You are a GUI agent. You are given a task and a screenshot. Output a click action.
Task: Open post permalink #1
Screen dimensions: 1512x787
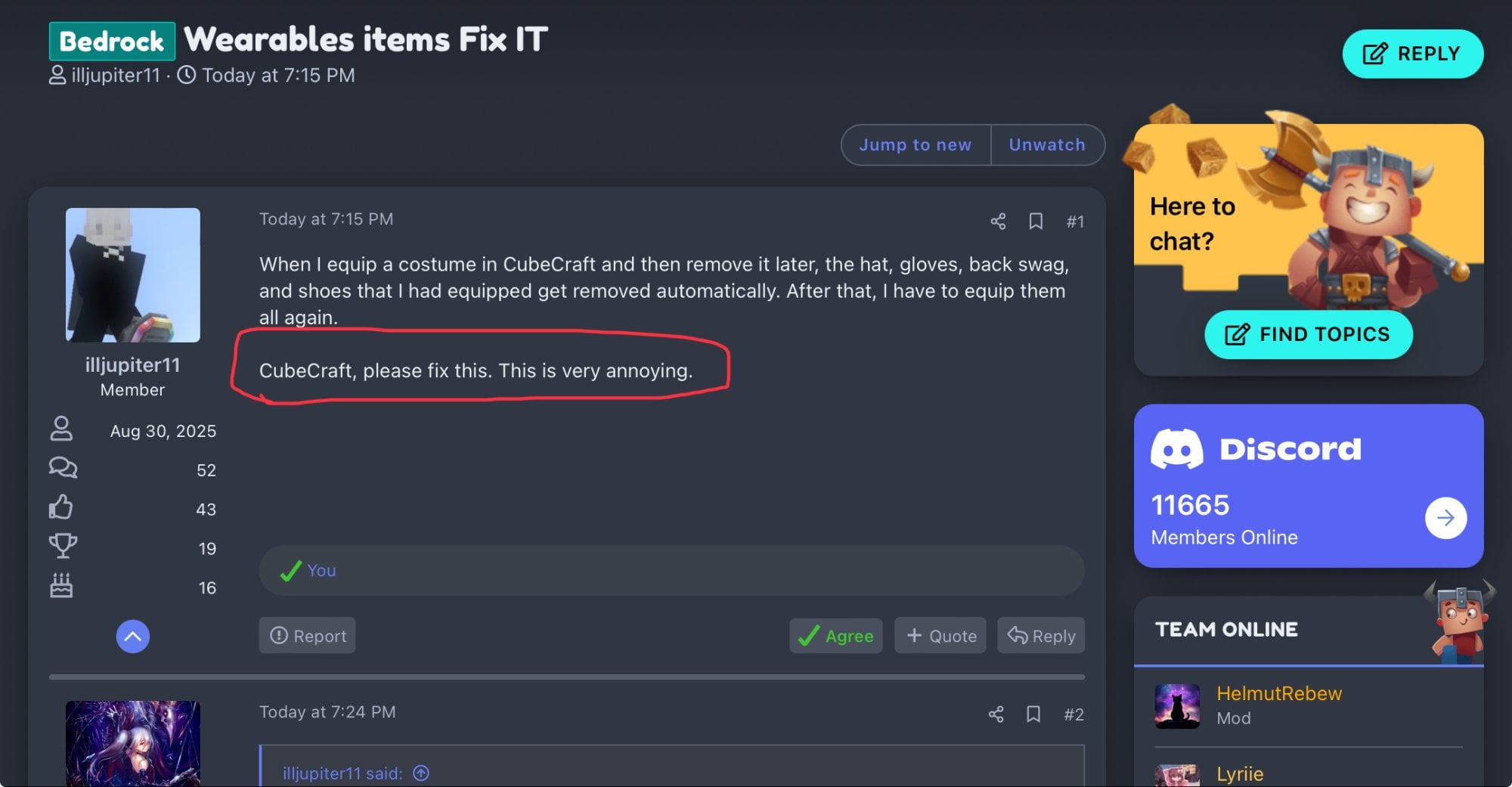pyautogui.click(x=1075, y=222)
